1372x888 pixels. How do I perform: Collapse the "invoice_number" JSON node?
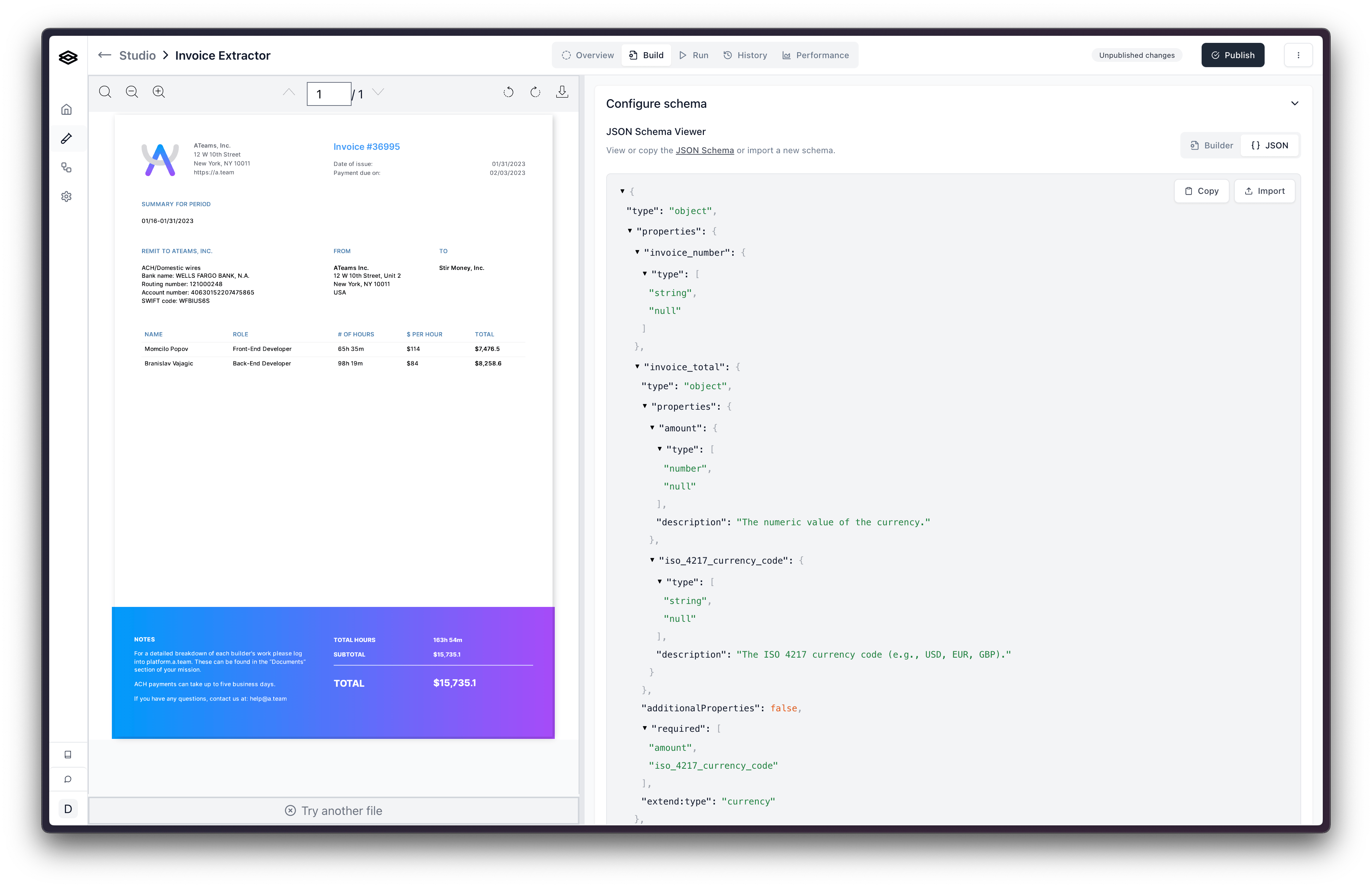(x=638, y=252)
